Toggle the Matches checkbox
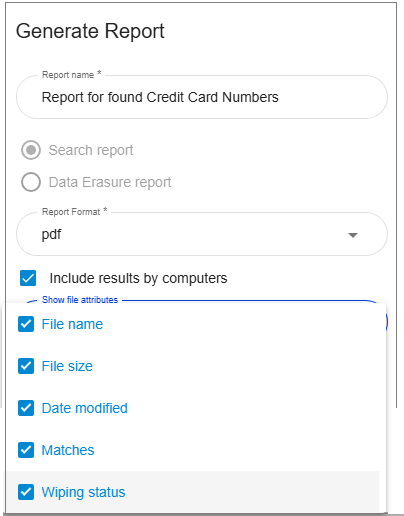Image resolution: width=404 pixels, height=516 pixels. coord(26,450)
